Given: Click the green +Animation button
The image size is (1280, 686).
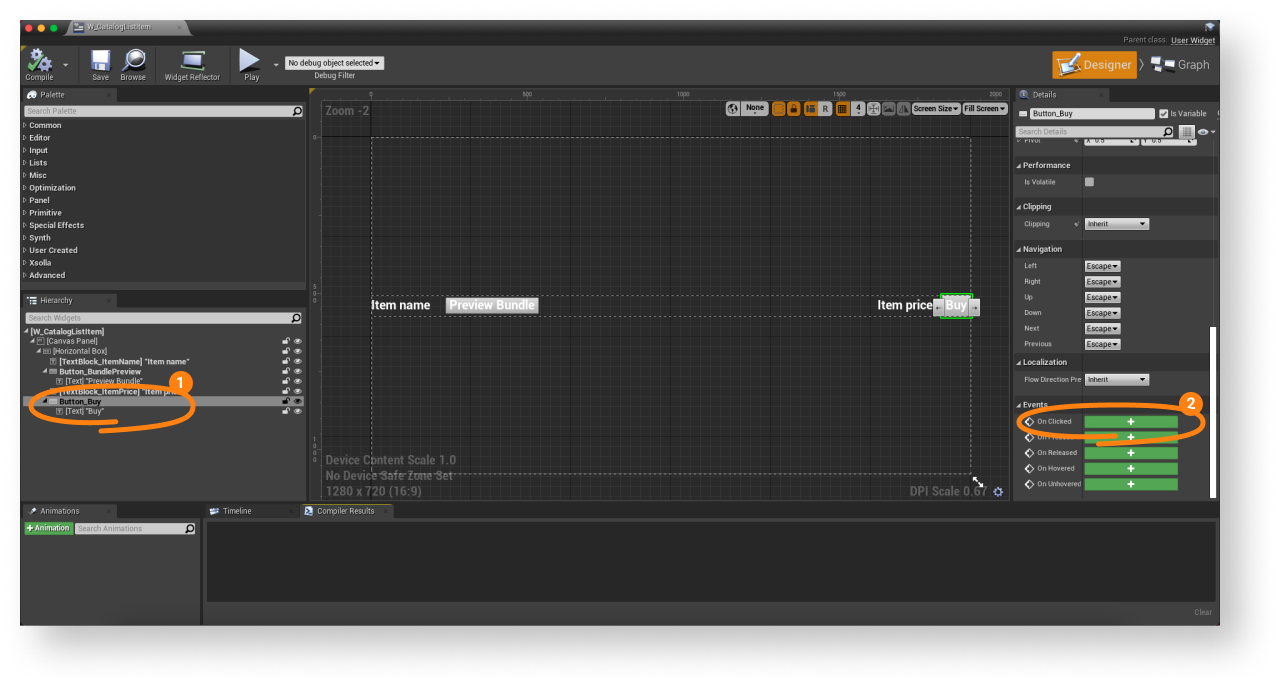Looking at the screenshot, I should click(x=49, y=528).
